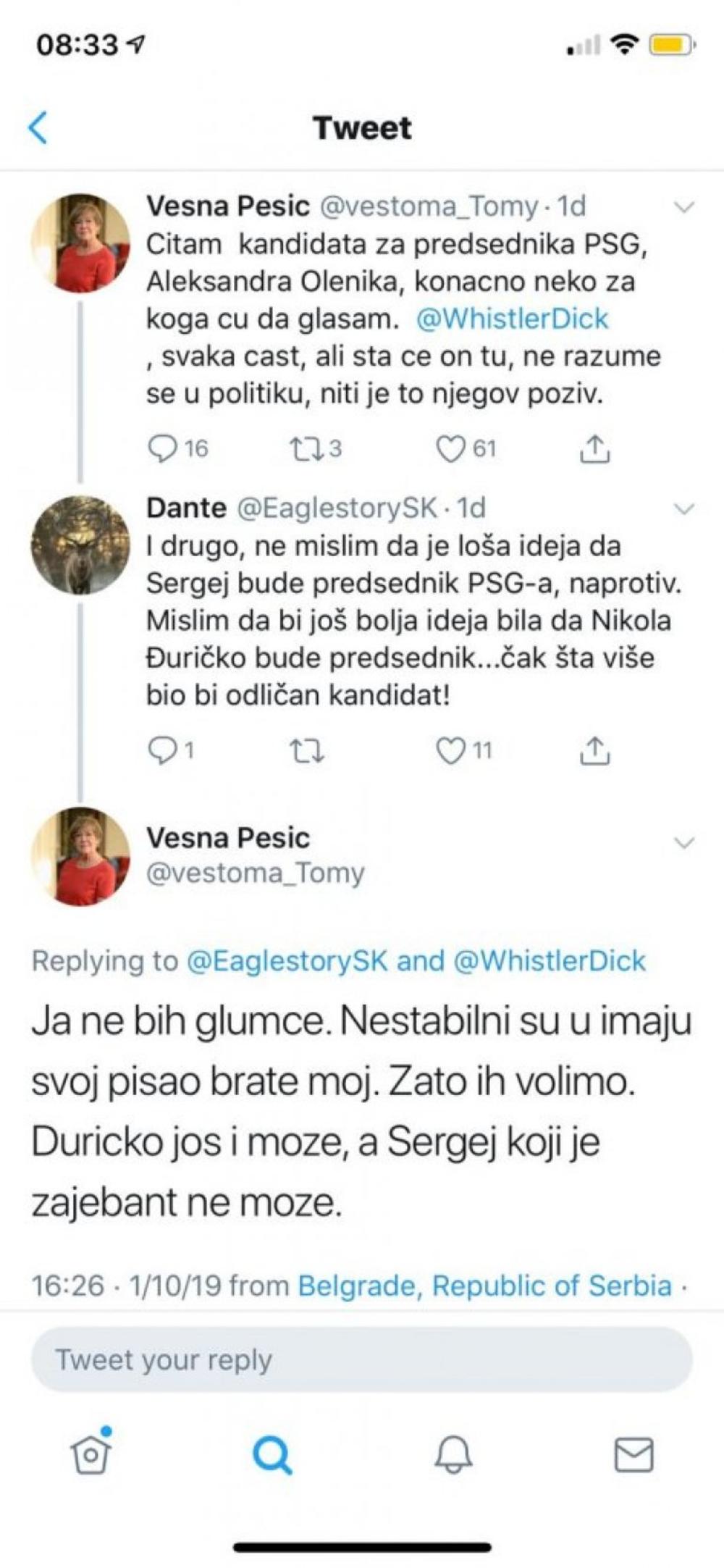Tap the back arrow in header
Image resolution: width=724 pixels, height=1568 pixels.
click(38, 128)
